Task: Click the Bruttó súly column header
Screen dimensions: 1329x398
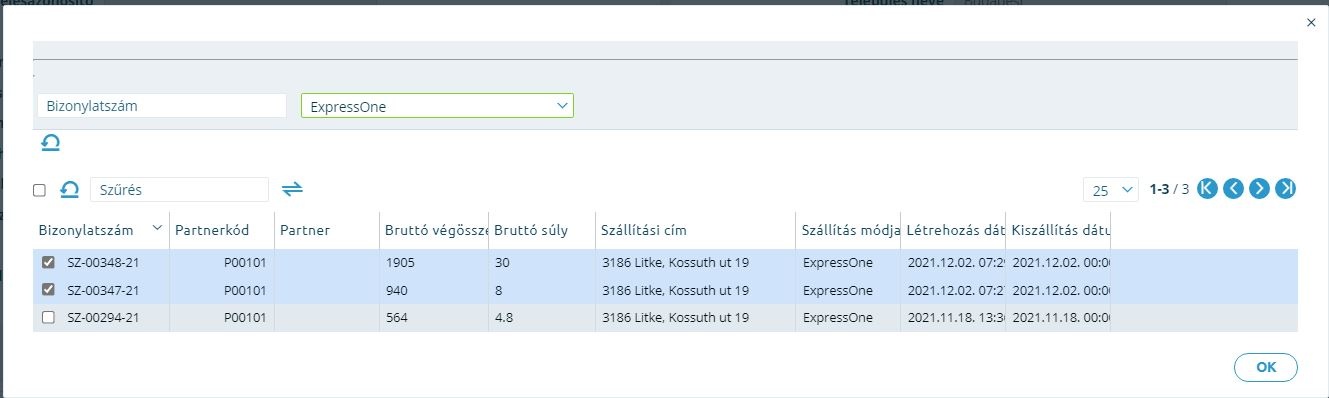Action: tap(531, 230)
